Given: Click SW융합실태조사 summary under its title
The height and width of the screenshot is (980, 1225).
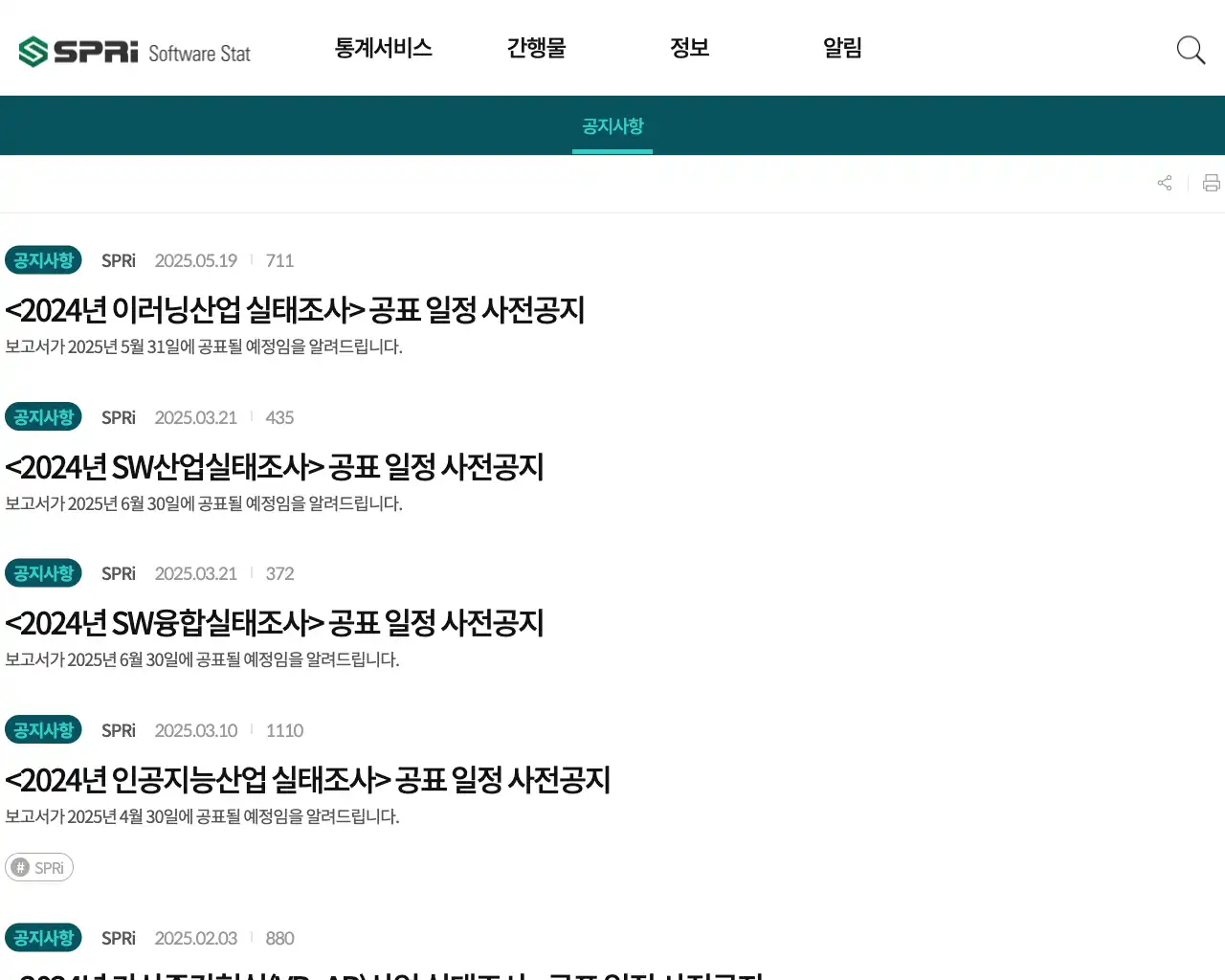Looking at the screenshot, I should pyautogui.click(x=202, y=659).
